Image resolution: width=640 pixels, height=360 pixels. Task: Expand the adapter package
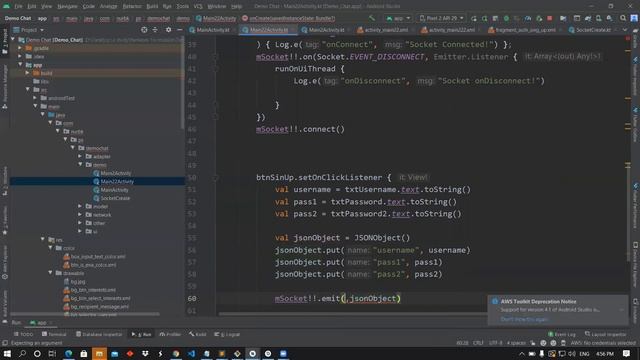click(x=80, y=156)
